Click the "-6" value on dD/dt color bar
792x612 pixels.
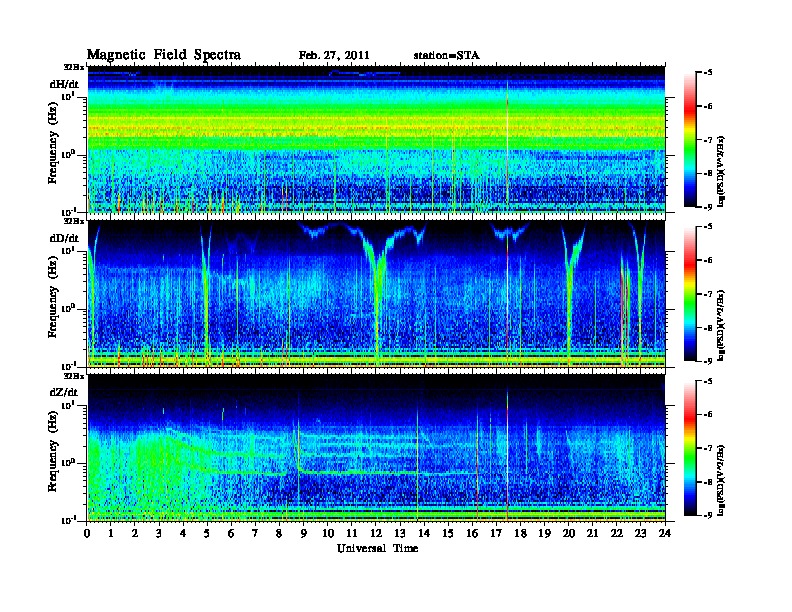click(708, 260)
